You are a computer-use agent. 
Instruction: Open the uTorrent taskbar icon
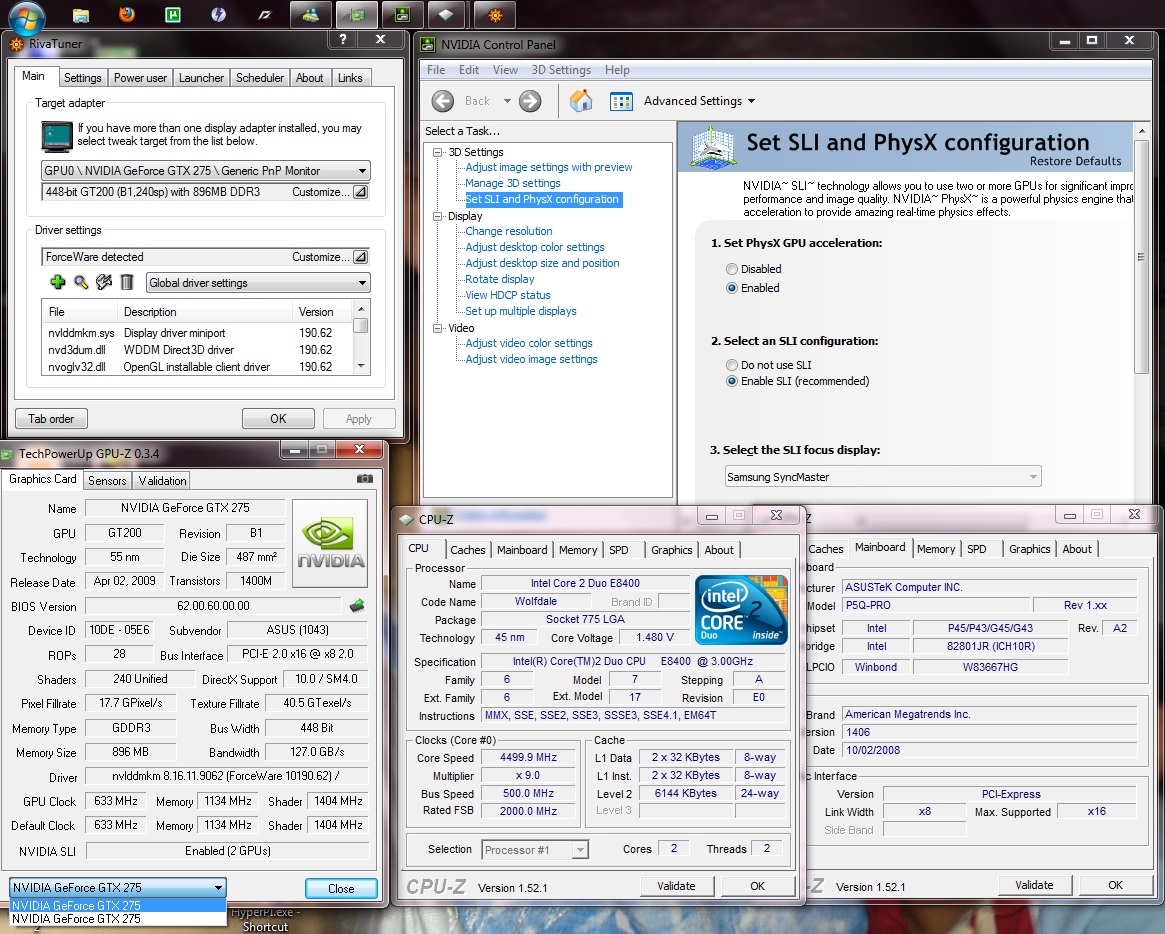(173, 14)
